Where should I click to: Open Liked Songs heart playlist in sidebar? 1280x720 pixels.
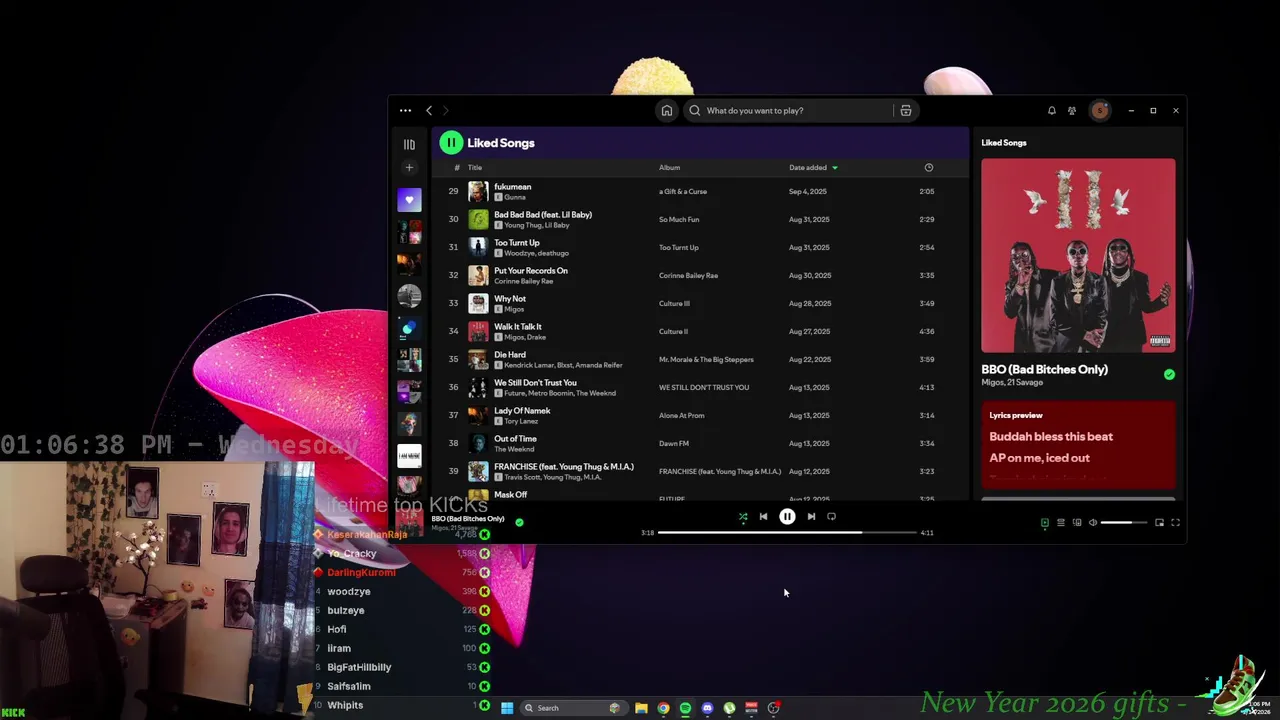(x=409, y=200)
